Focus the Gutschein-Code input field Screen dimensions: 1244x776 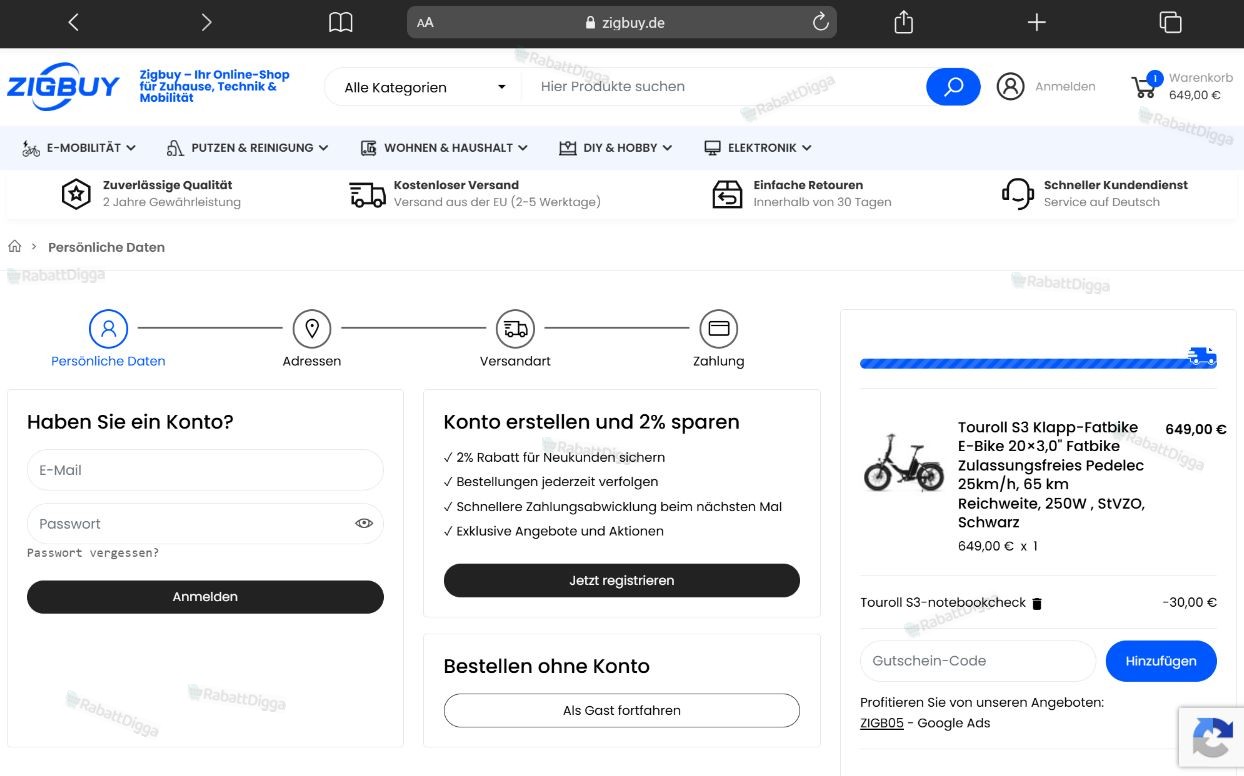click(x=978, y=661)
